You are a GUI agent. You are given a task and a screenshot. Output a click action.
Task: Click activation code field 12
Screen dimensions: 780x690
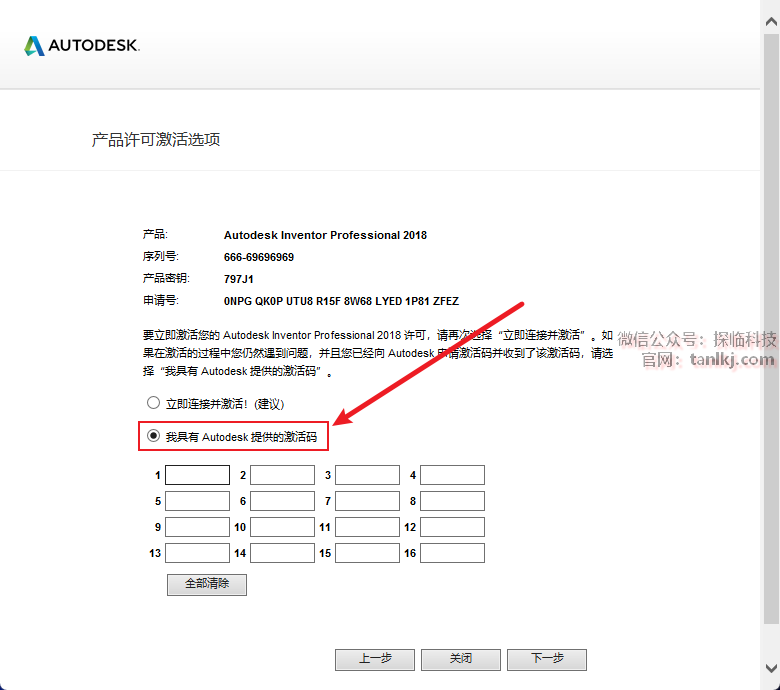click(x=453, y=527)
